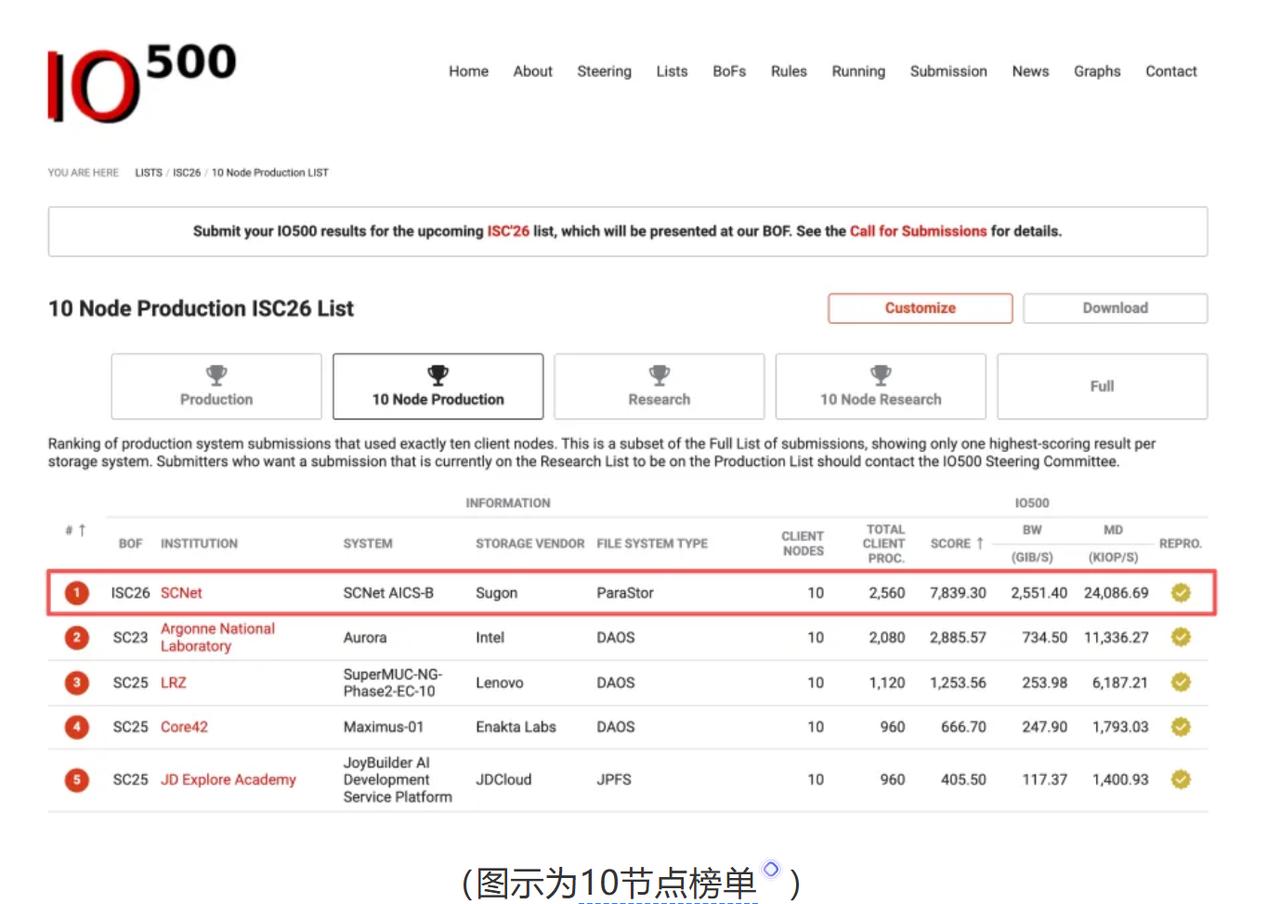Switch to the Research list tab
The image size is (1280, 904).
click(x=659, y=386)
